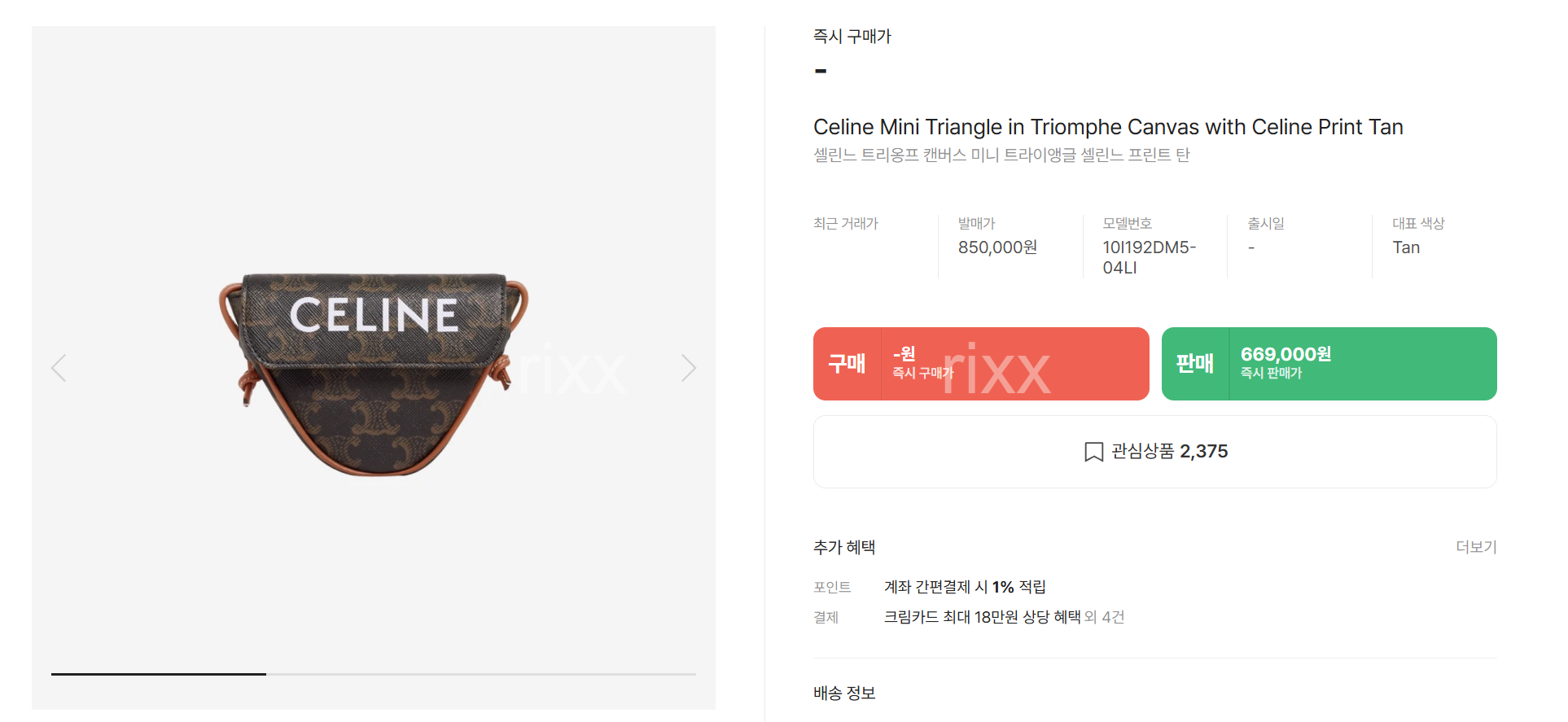The width and height of the screenshot is (1568, 722).
Task: Click the 669,000원 instant sell price
Action: [1285, 354]
